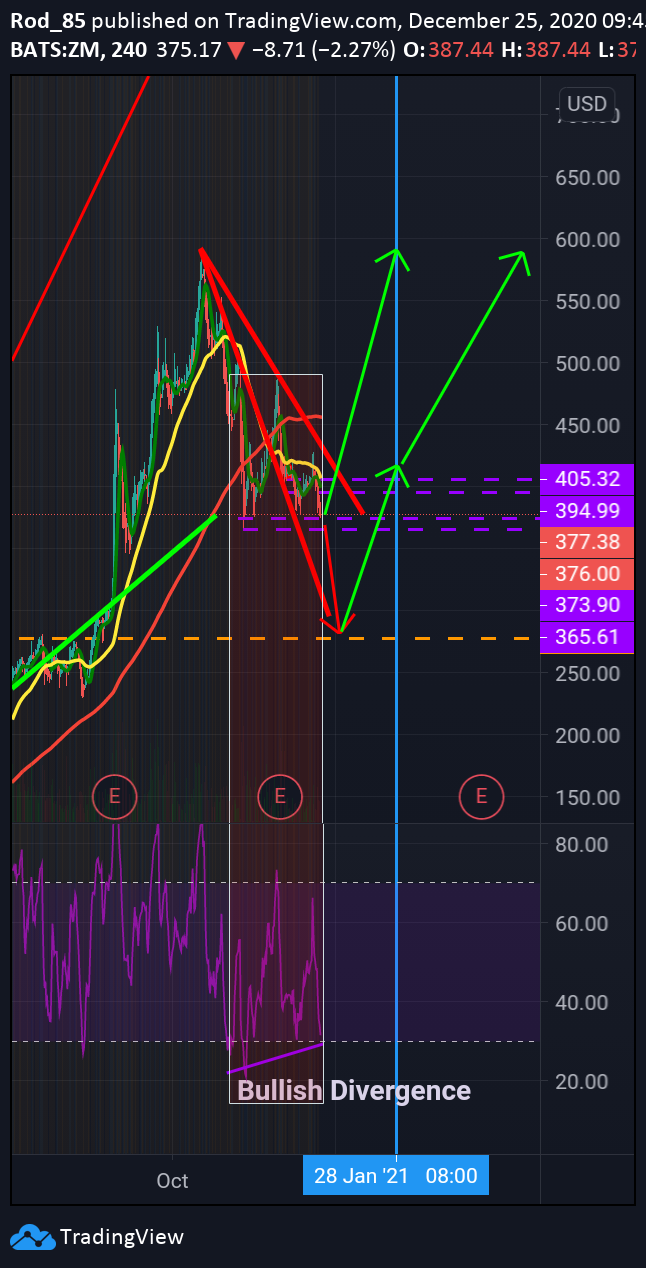This screenshot has height=1268, width=646.
Task: Click the 650.00 price axis label
Action: tap(587, 178)
